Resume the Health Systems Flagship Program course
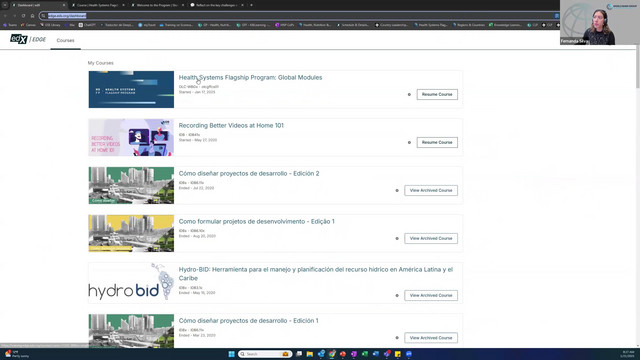 point(437,94)
